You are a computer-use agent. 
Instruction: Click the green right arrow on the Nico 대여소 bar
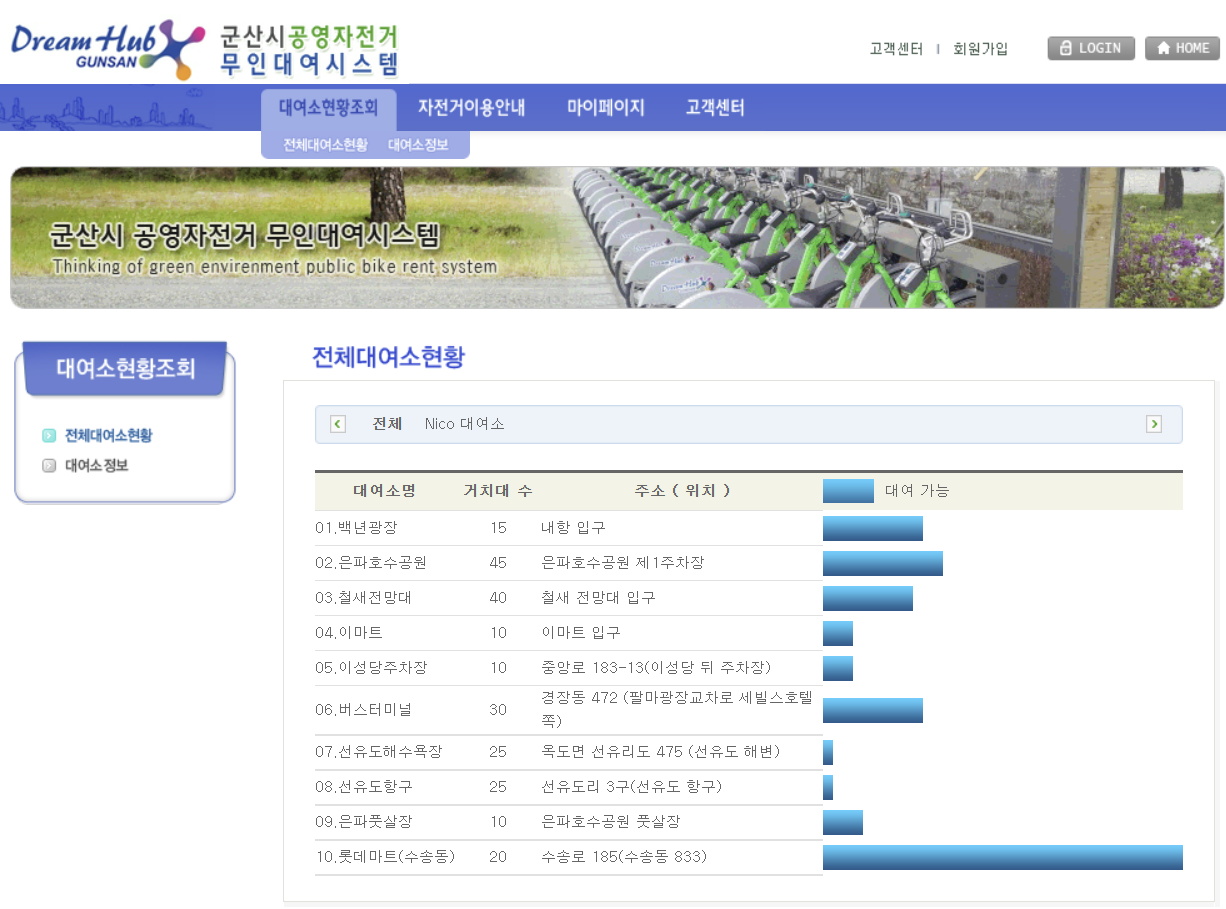tap(1155, 424)
